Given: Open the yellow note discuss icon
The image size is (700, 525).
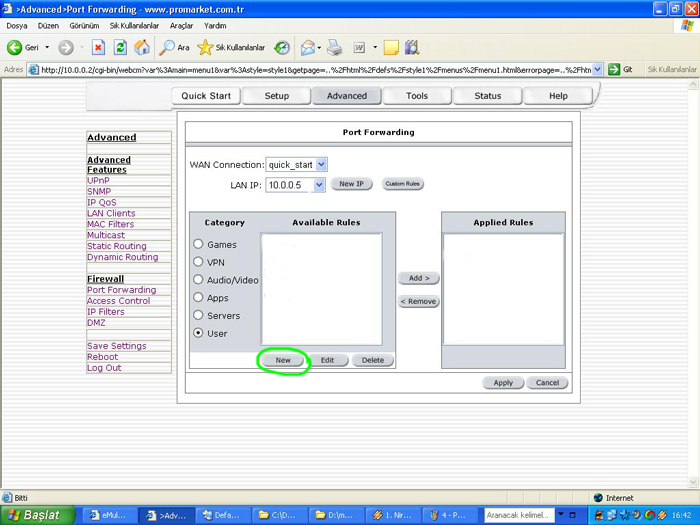Looking at the screenshot, I should 391,47.
